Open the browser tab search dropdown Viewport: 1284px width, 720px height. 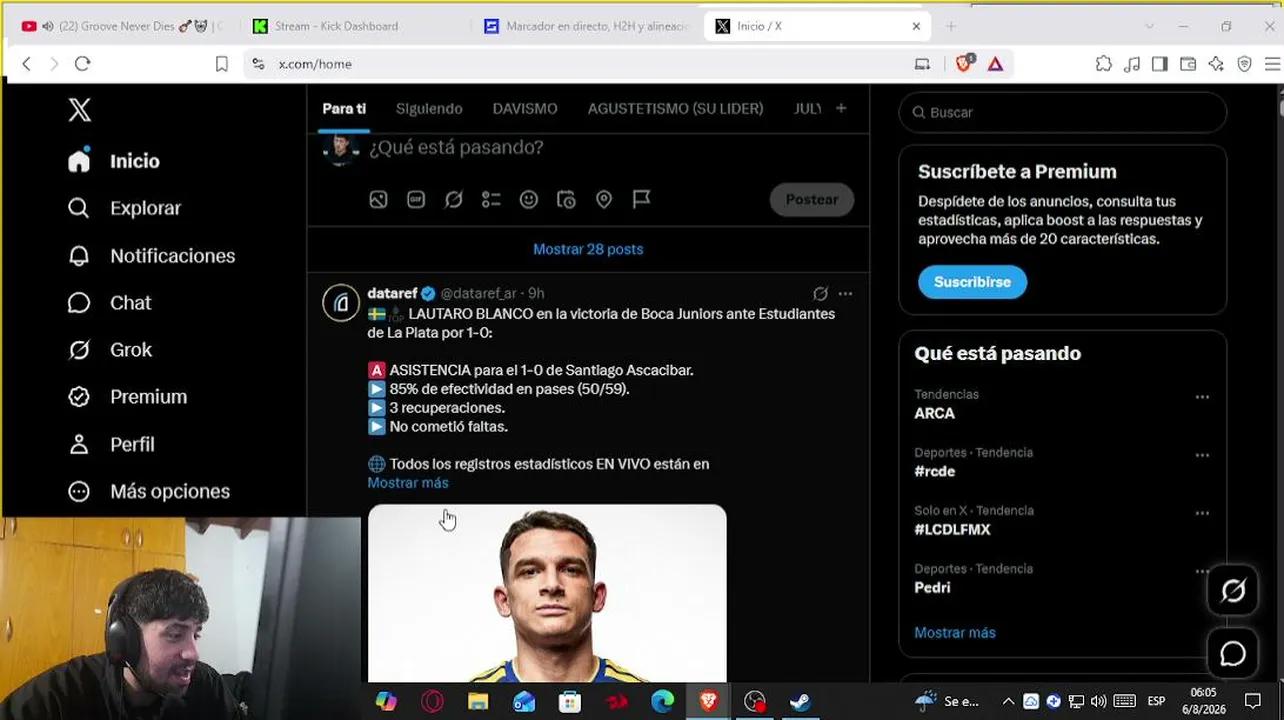(x=1149, y=26)
